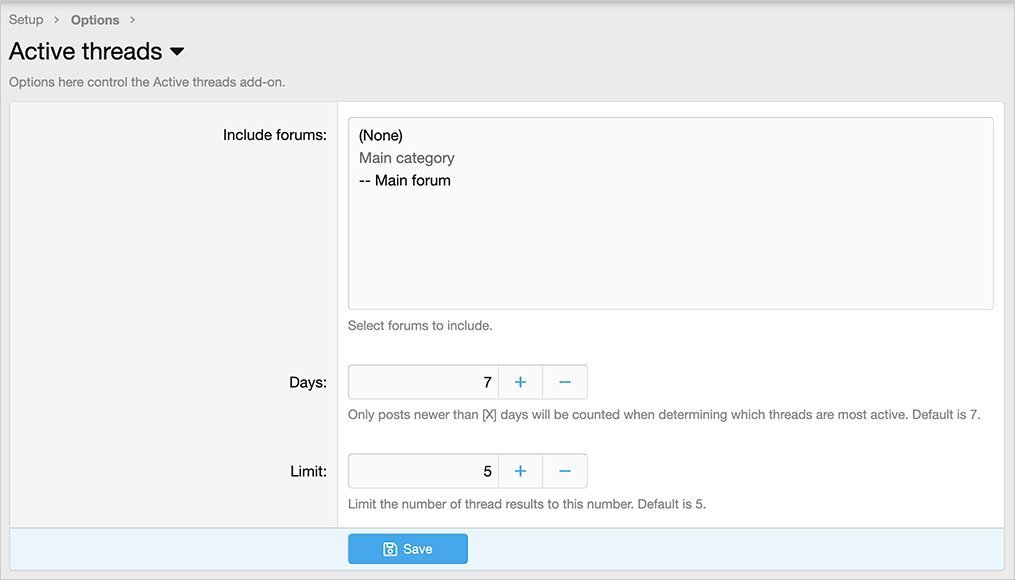This screenshot has height=580, width=1015.
Task: Increment Limit using the plus icon
Action: [520, 471]
